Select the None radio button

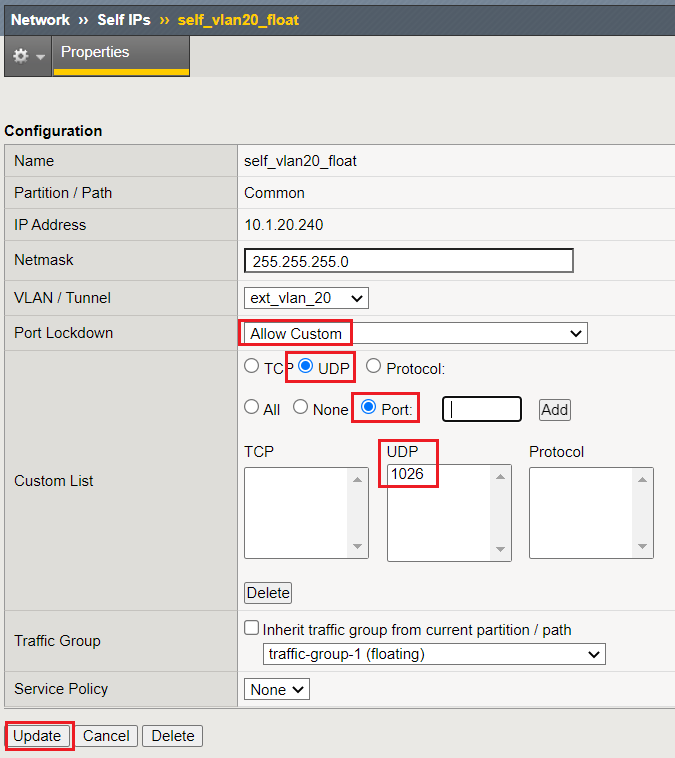300,407
